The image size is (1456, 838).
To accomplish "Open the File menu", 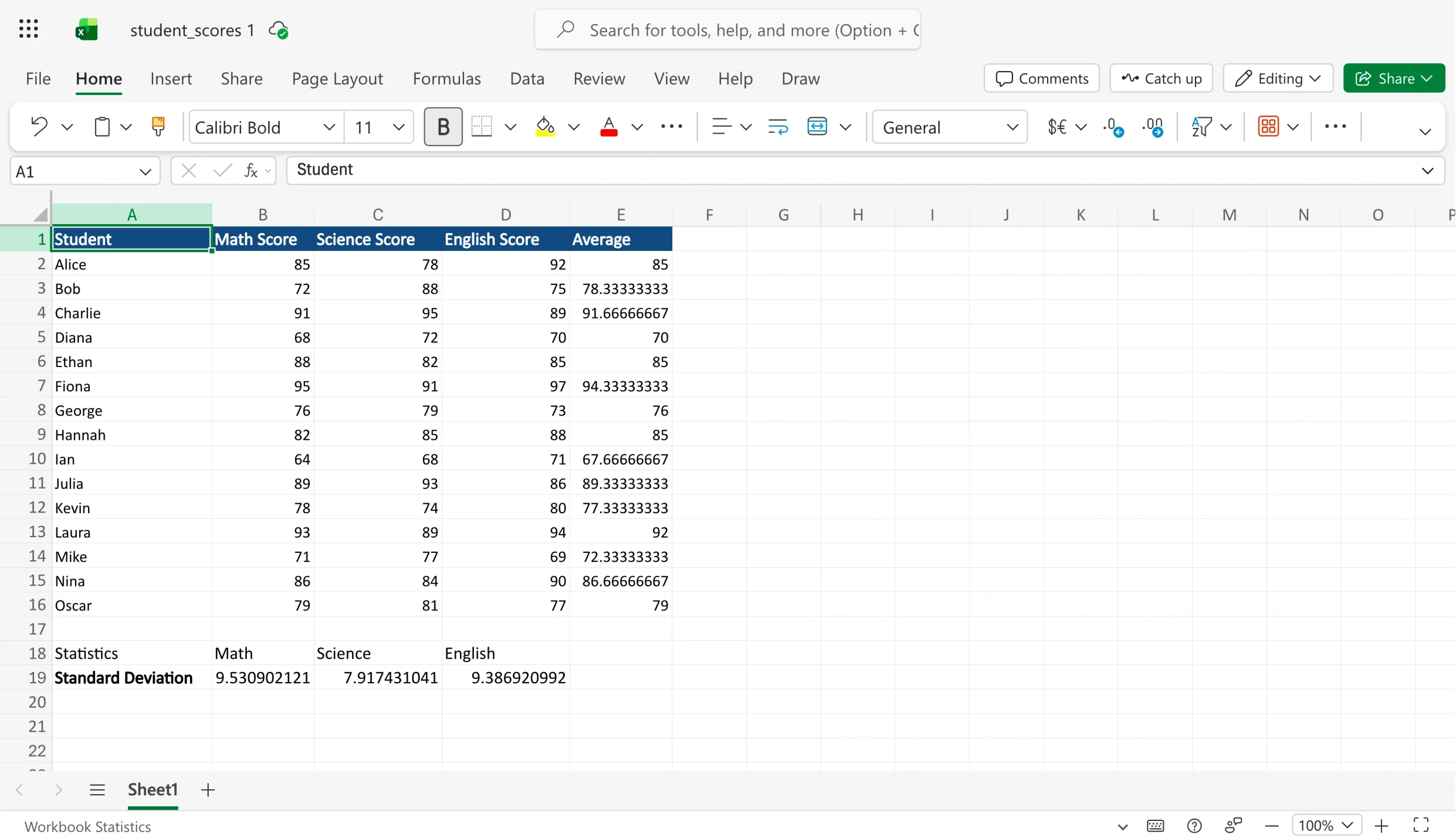I will tap(38, 79).
